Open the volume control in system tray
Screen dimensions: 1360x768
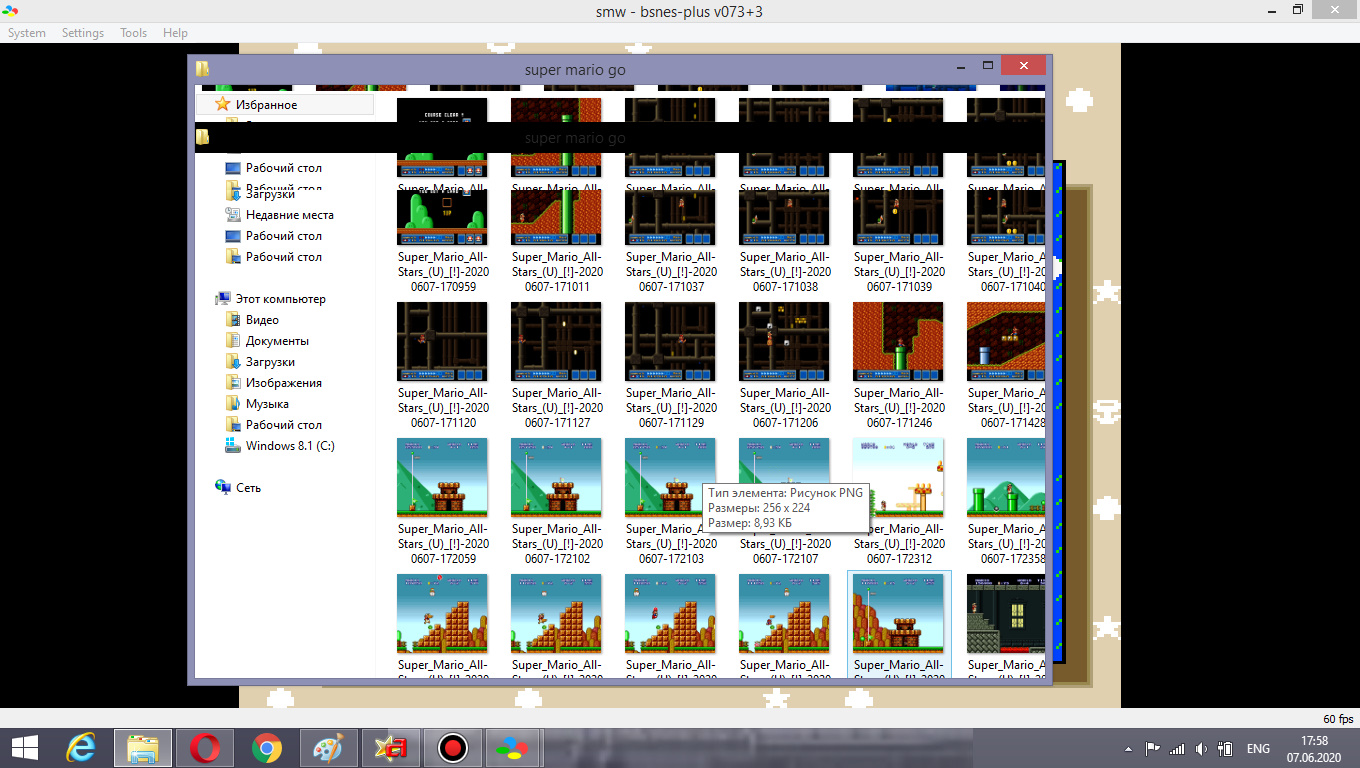[x=1201, y=748]
